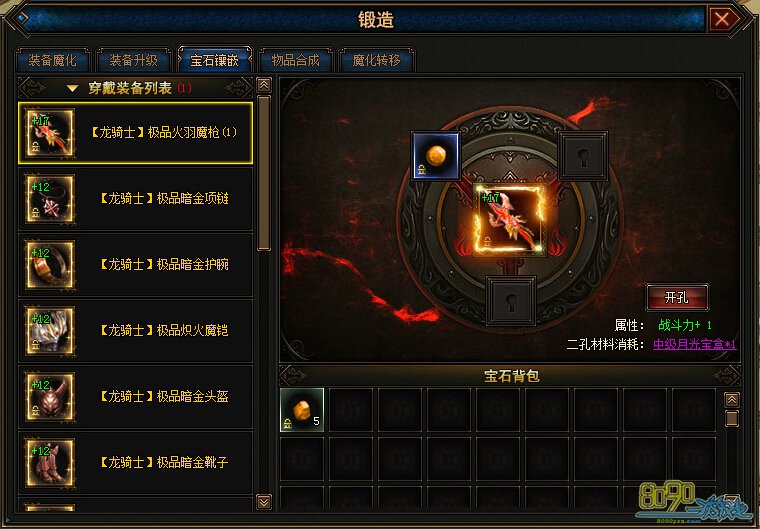Click the gem backpack scroll-up arrow
Screen dimensions: 760x529
[x=731, y=400]
